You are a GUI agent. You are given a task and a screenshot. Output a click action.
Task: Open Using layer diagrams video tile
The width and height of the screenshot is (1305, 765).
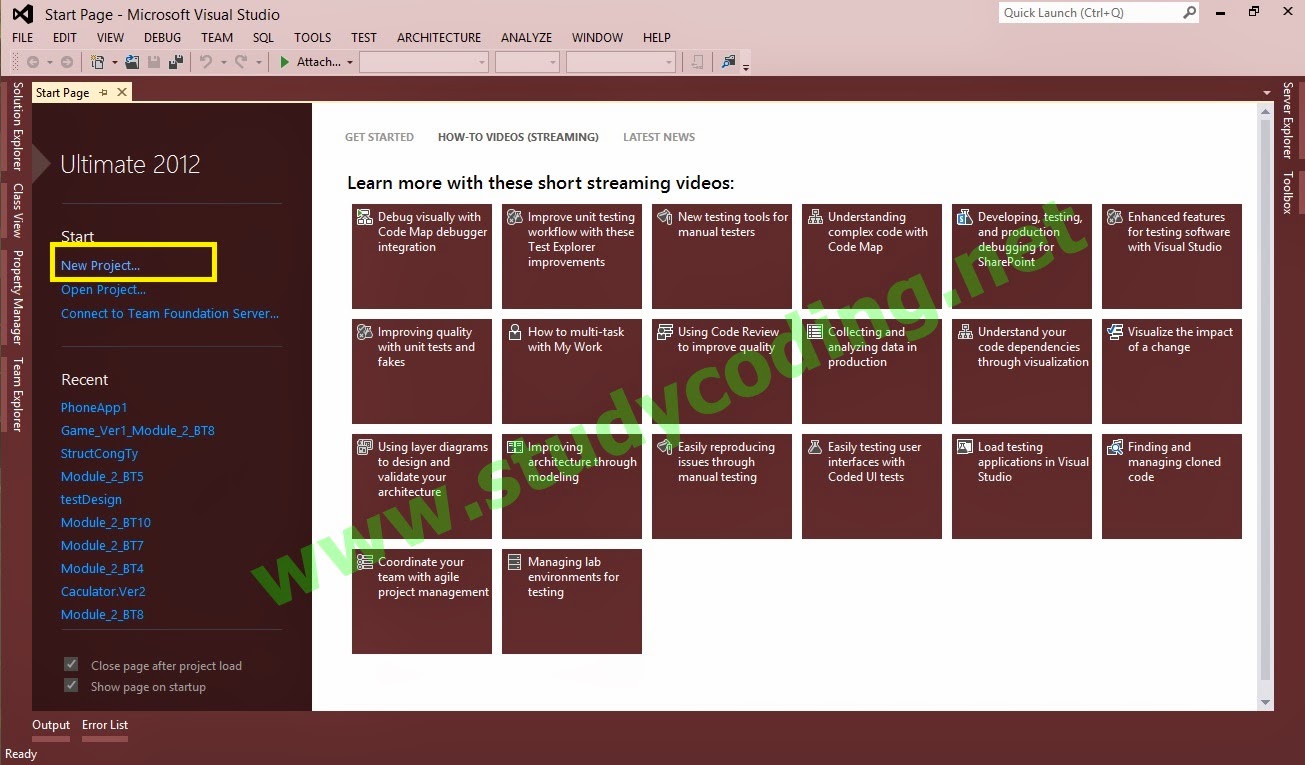pos(422,486)
